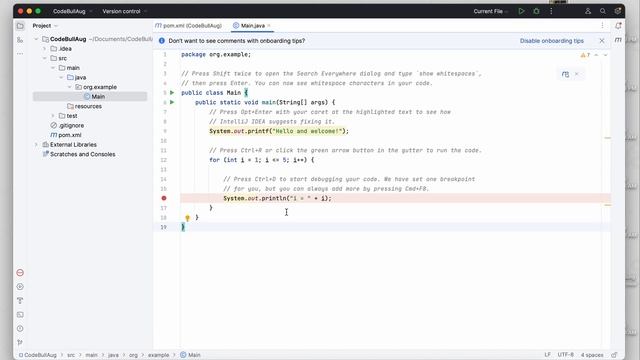The width and height of the screenshot is (640, 360).
Task: Show more tool windows ellipsis icon
Action: coord(20,53)
